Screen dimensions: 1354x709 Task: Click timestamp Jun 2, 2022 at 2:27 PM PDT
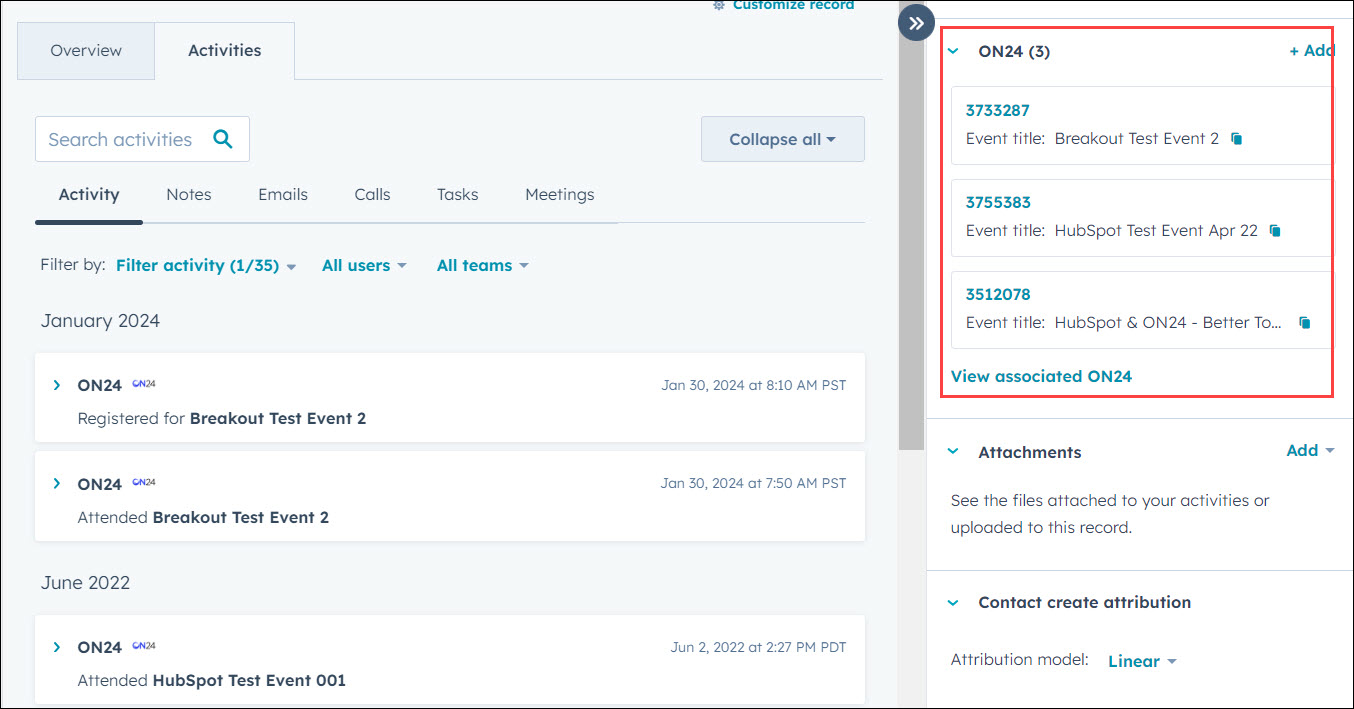click(x=758, y=647)
